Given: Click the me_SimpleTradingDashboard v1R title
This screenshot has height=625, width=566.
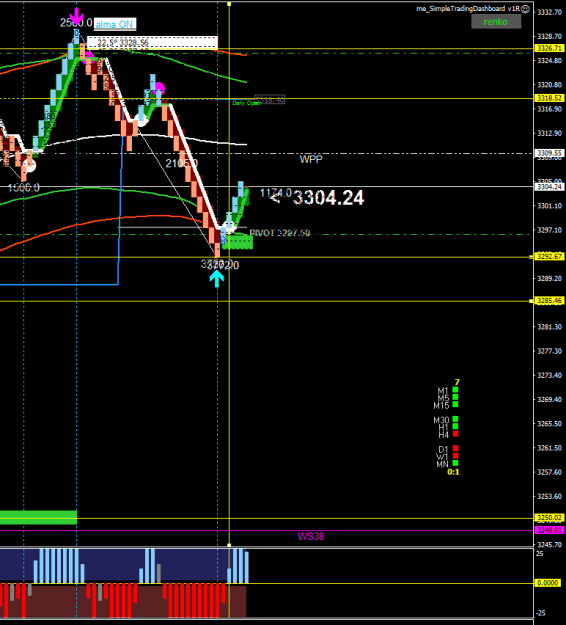Looking at the screenshot, I should click(468, 9).
